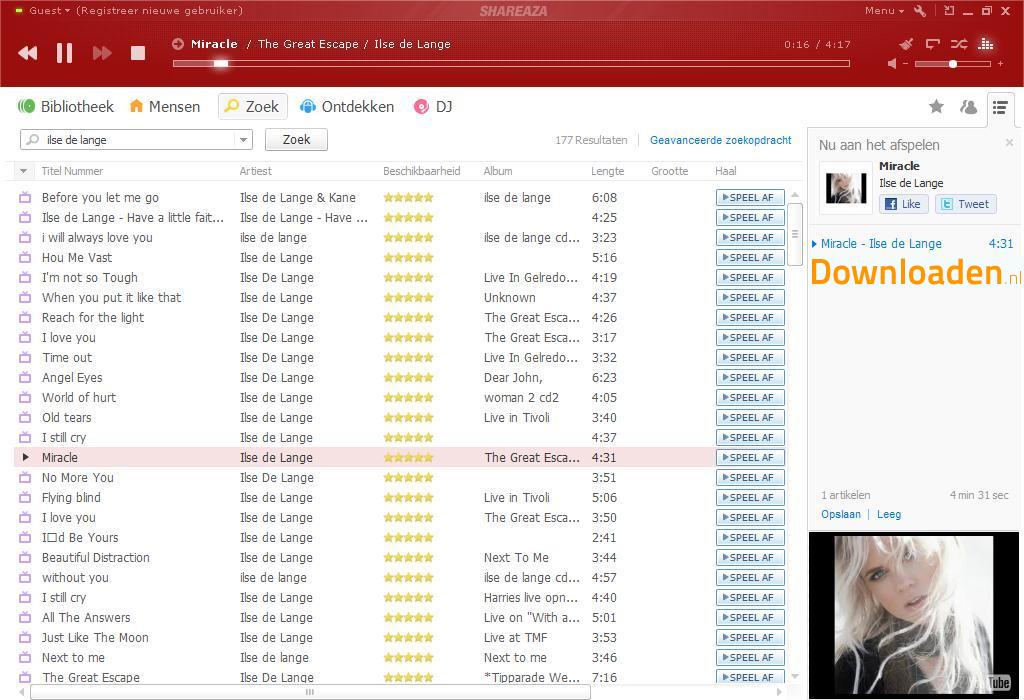Click the favorites star icon
Screen dimensions: 1024x700
936,106
